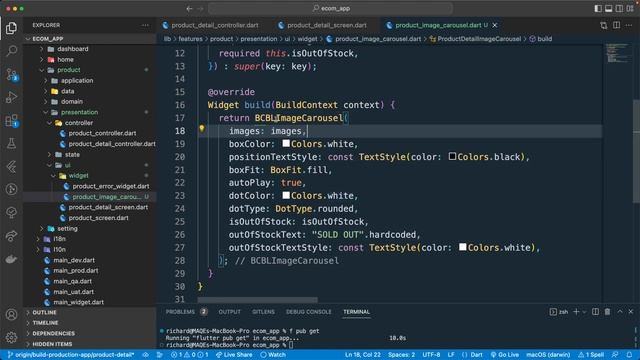The height and width of the screenshot is (360, 640).
Task: Click the Colors.black swatch on line 20
Action: point(452,156)
